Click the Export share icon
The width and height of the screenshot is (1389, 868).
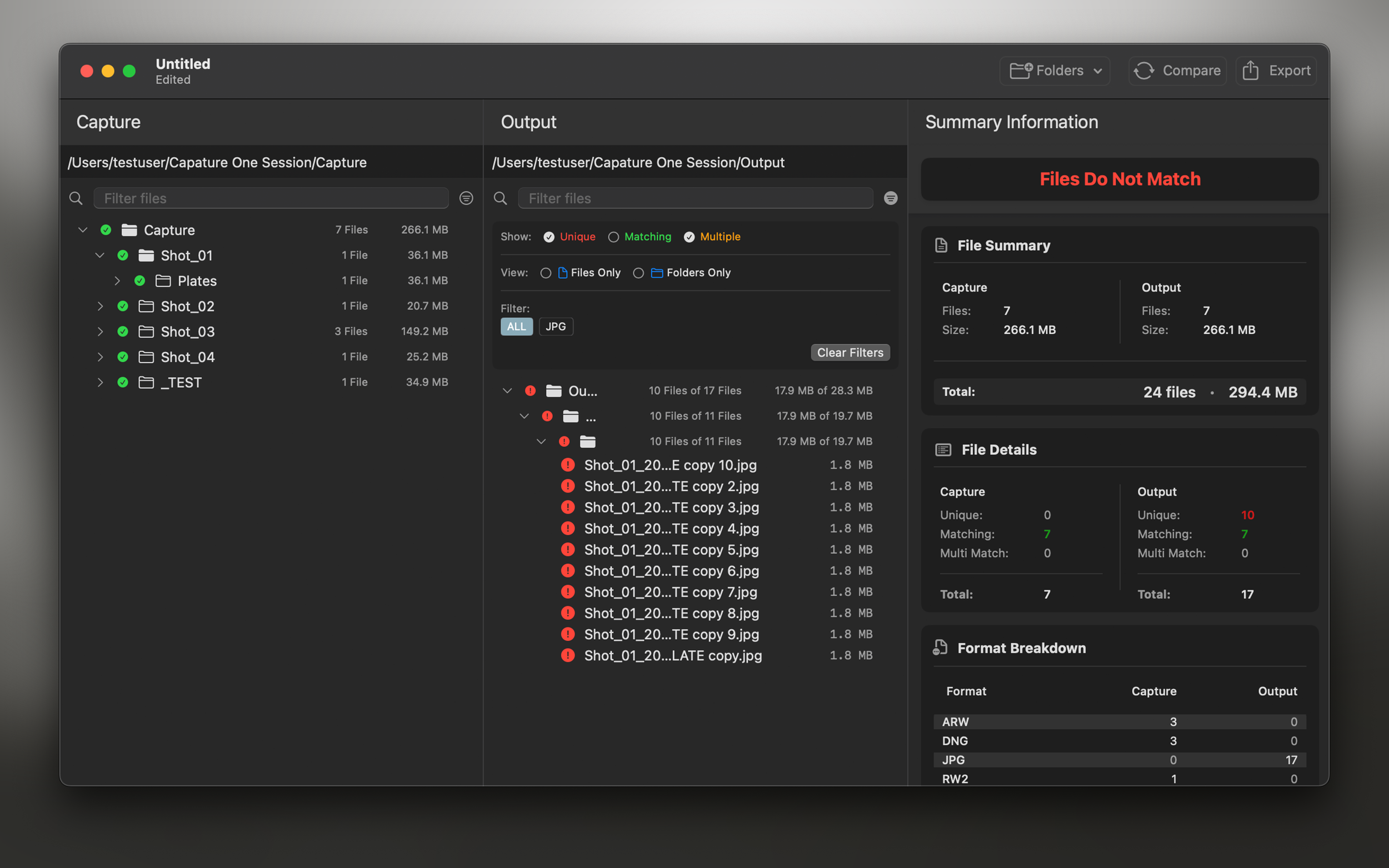pos(1250,71)
